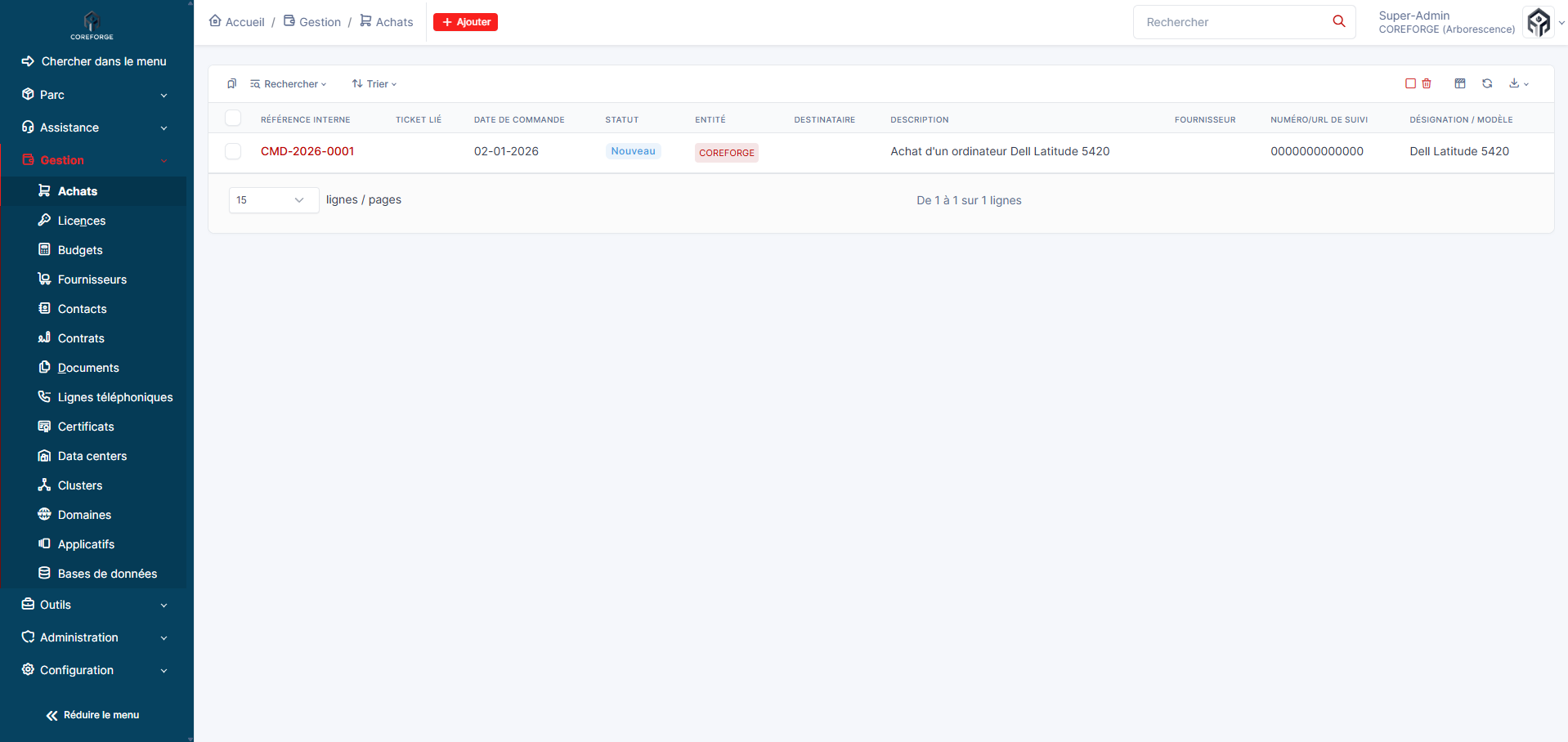Tick the select-all checkbox in table header

pos(233,118)
